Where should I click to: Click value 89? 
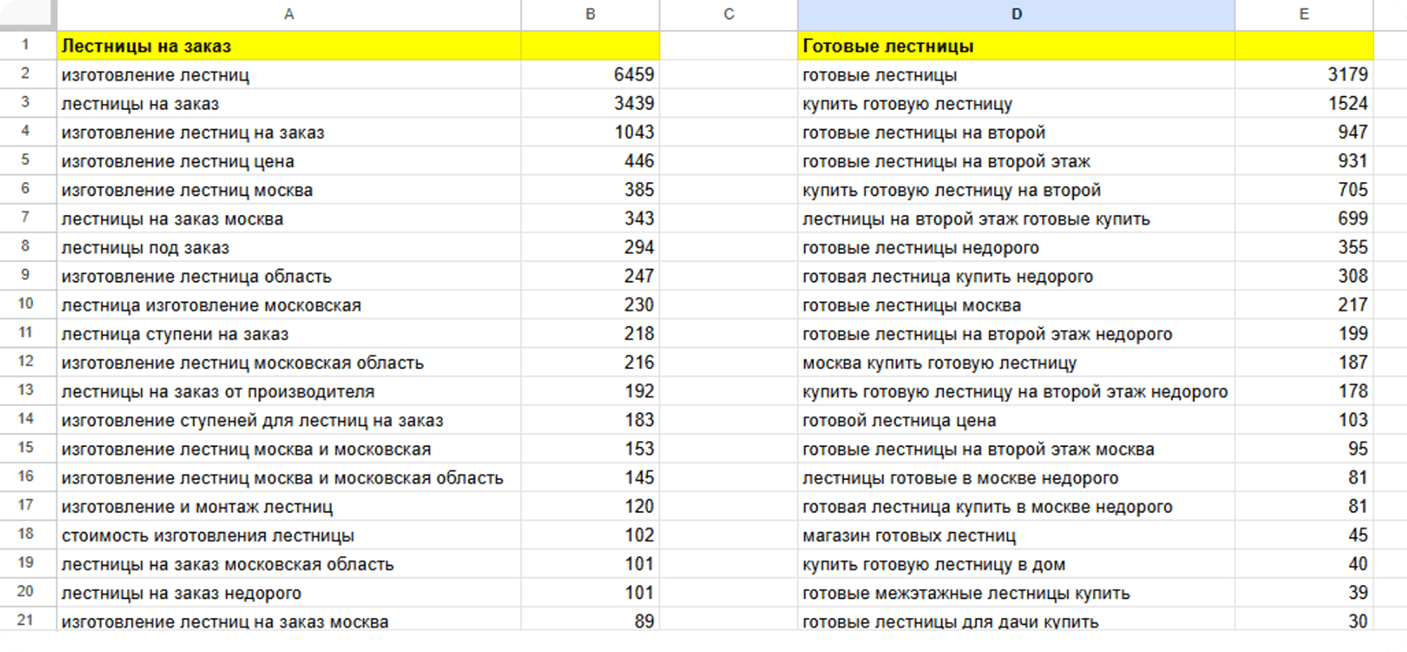pos(590,621)
